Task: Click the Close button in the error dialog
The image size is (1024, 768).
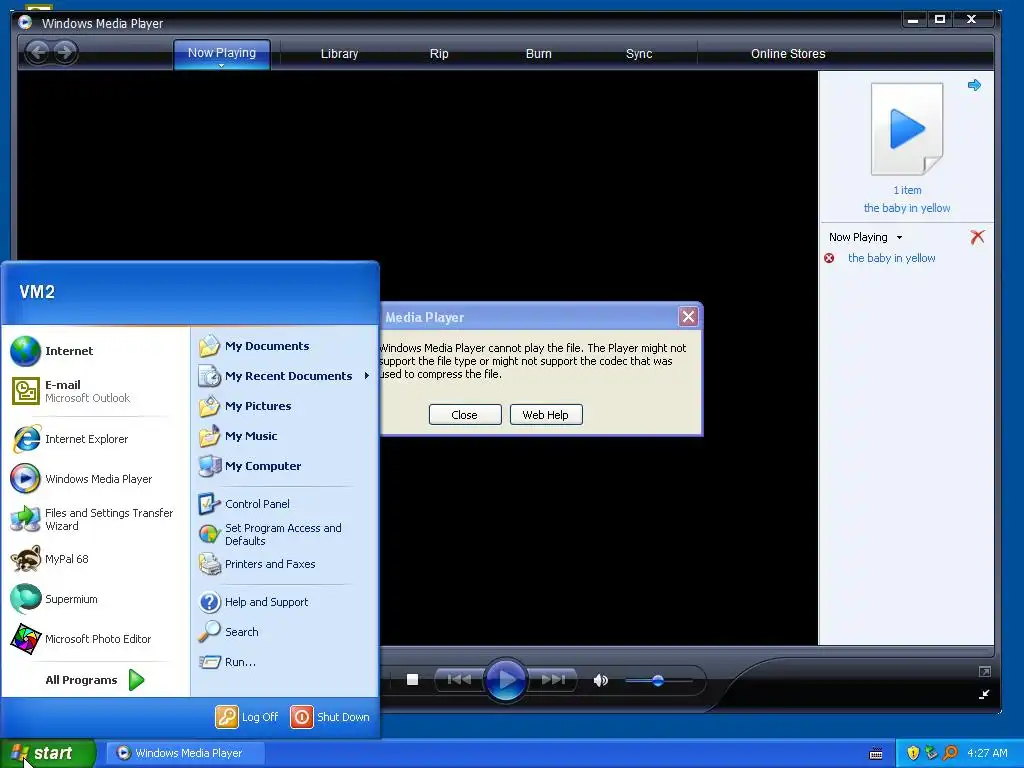Action: point(464,415)
